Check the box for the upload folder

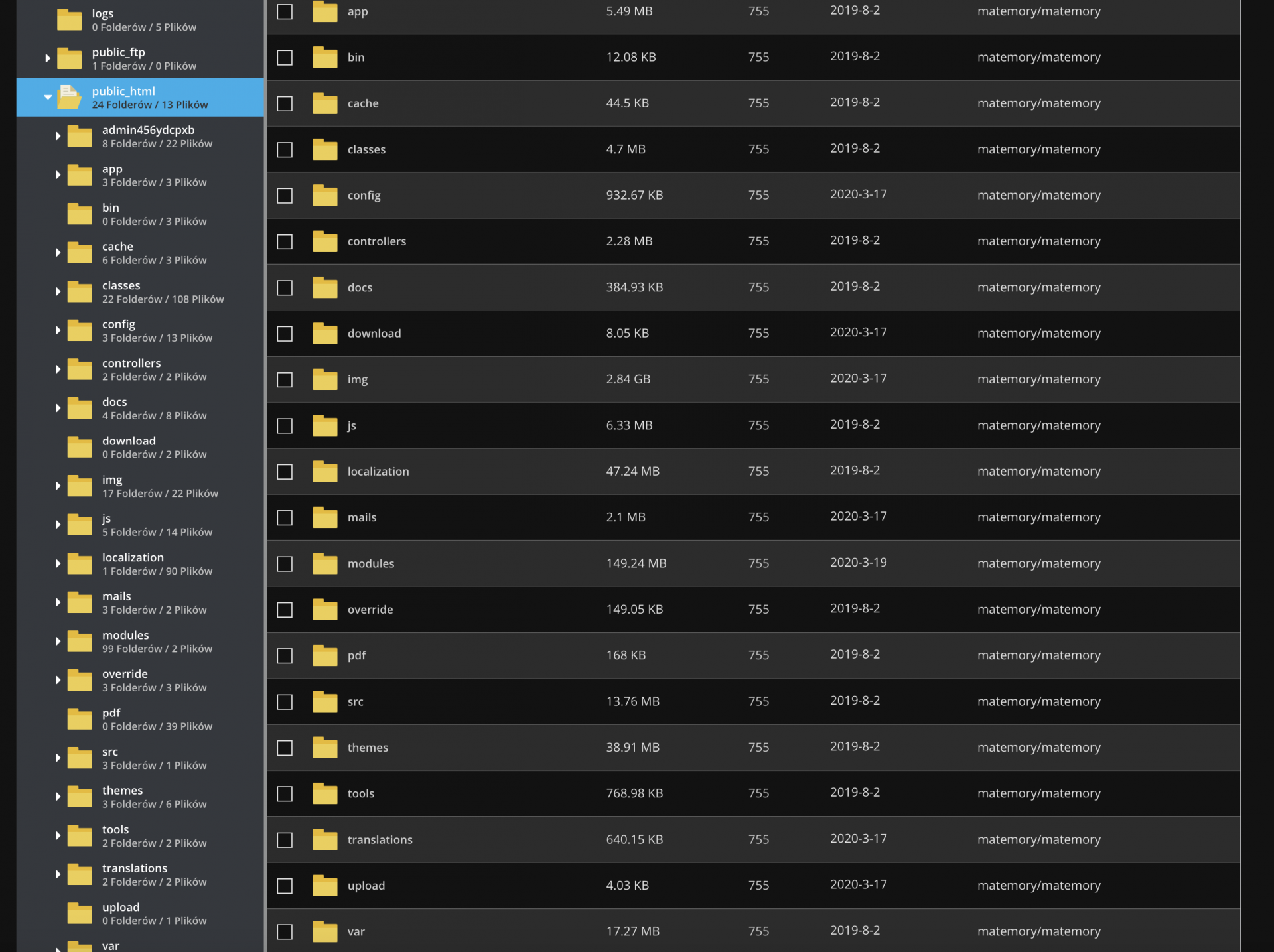click(x=285, y=886)
